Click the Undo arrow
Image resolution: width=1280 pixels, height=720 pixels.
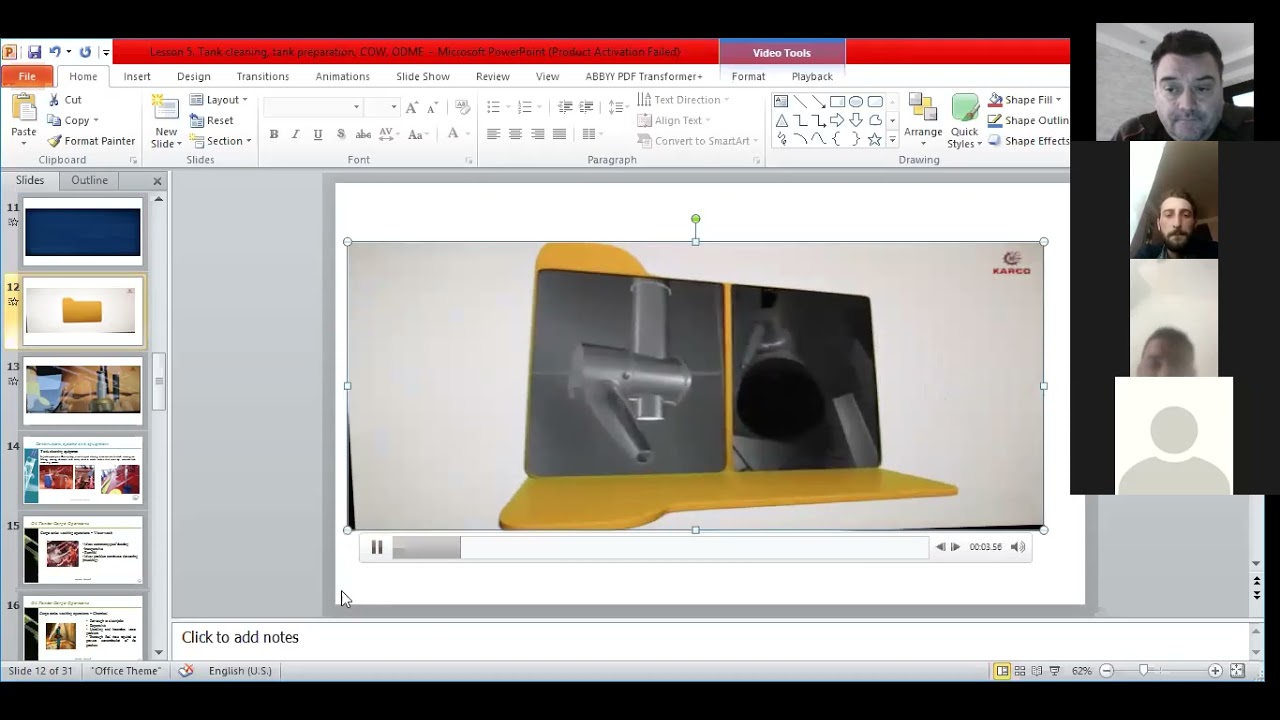point(56,52)
